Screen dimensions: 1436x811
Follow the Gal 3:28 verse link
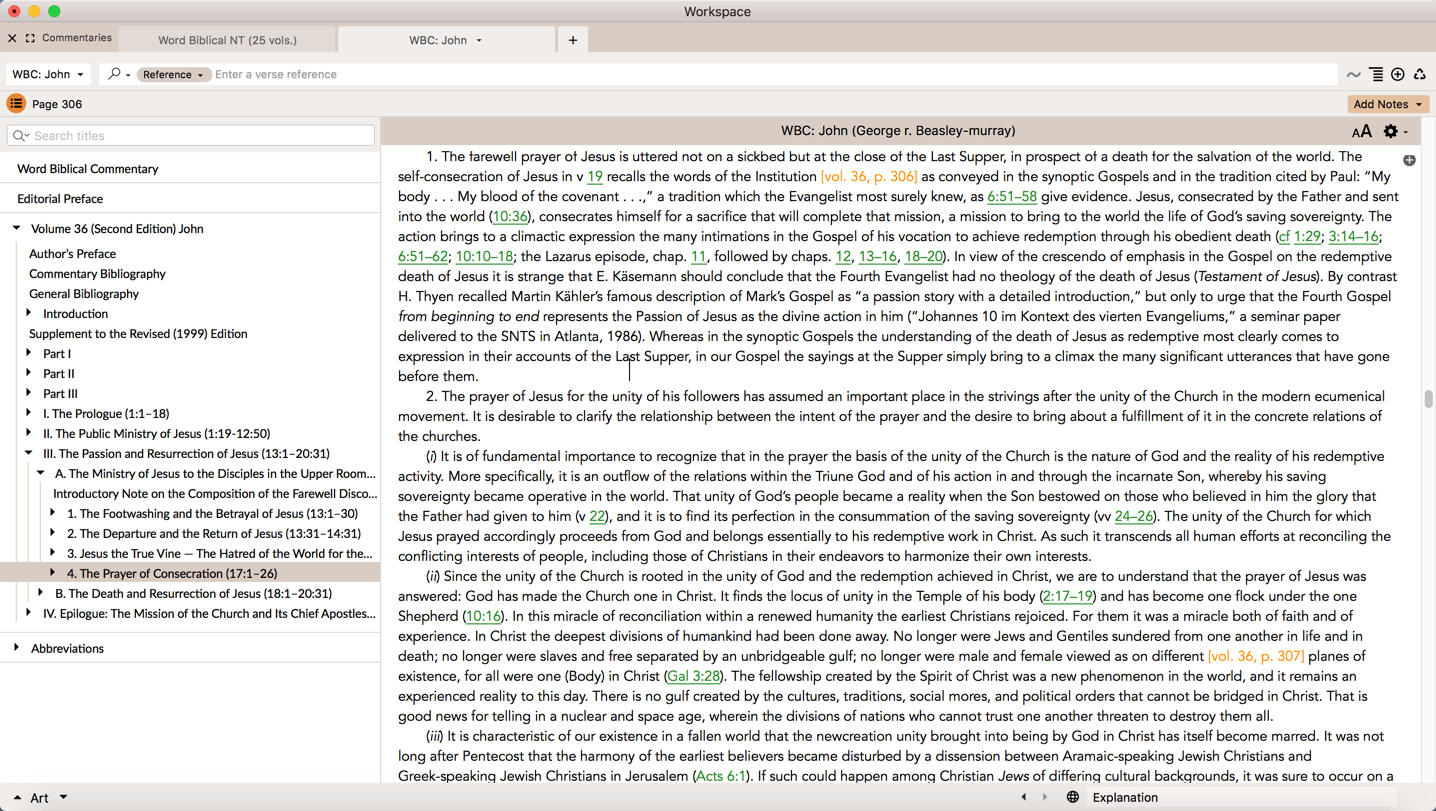coord(694,677)
